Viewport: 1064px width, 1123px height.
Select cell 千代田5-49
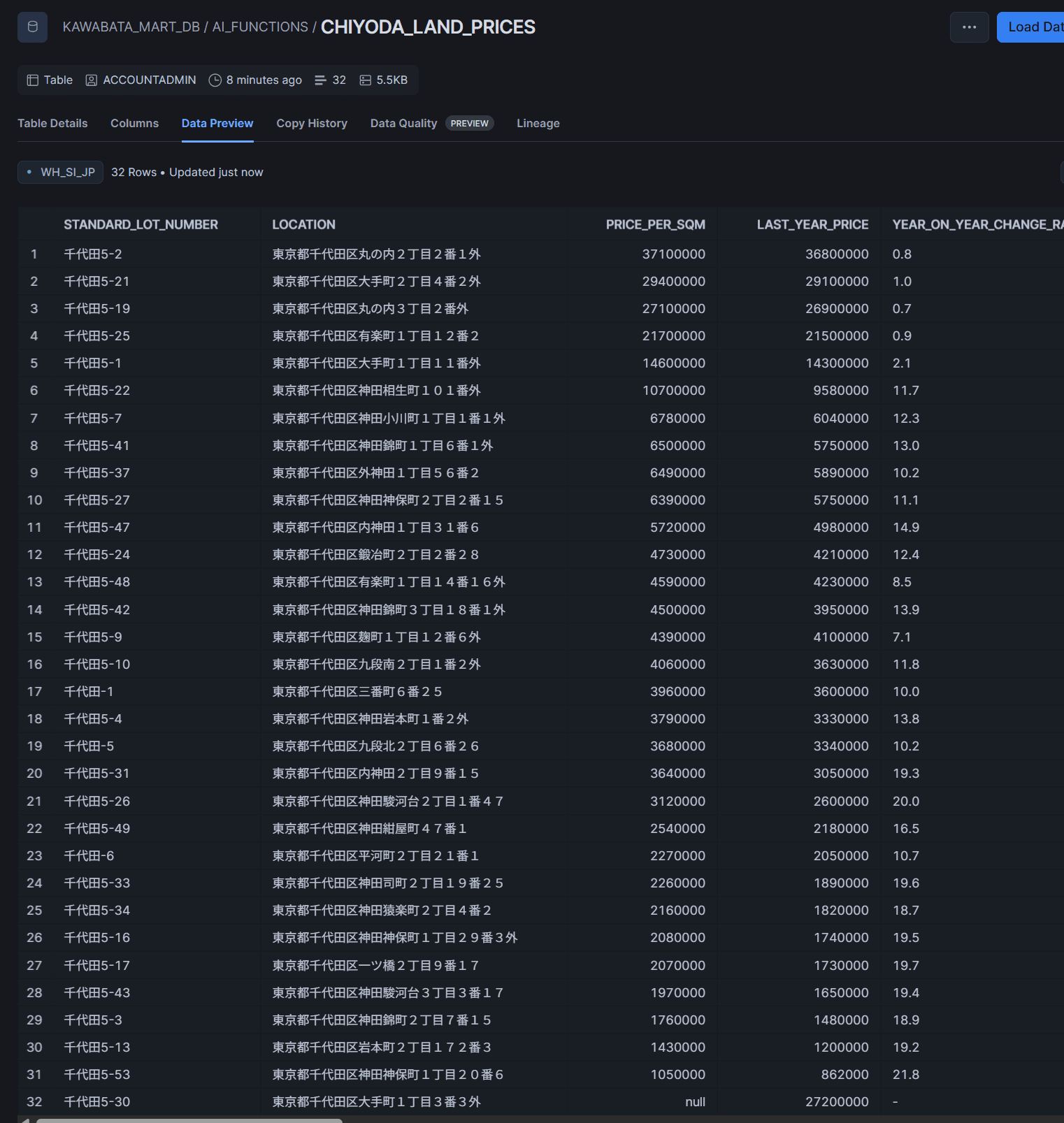pos(96,828)
